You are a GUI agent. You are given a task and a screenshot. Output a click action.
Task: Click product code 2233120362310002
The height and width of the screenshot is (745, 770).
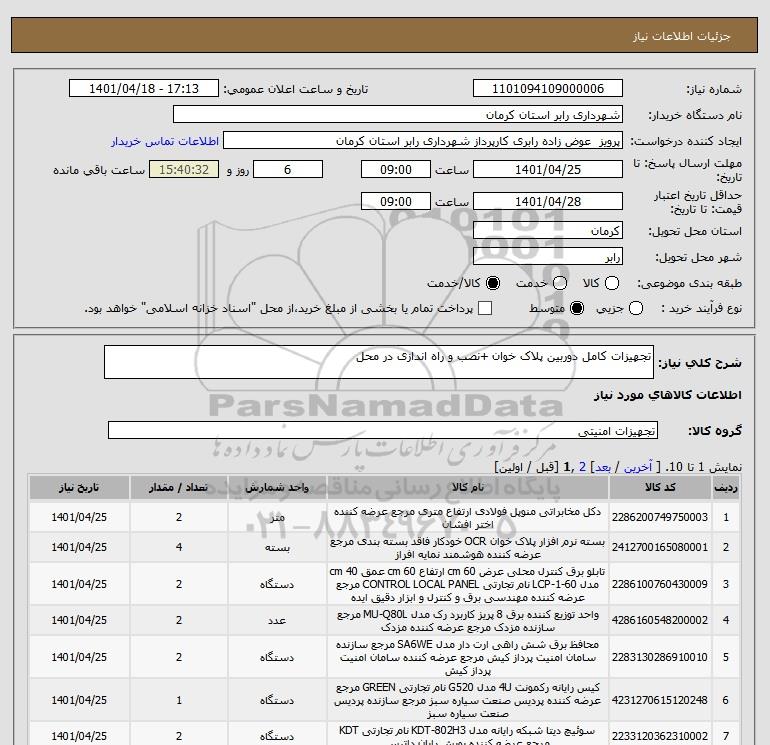[660, 736]
